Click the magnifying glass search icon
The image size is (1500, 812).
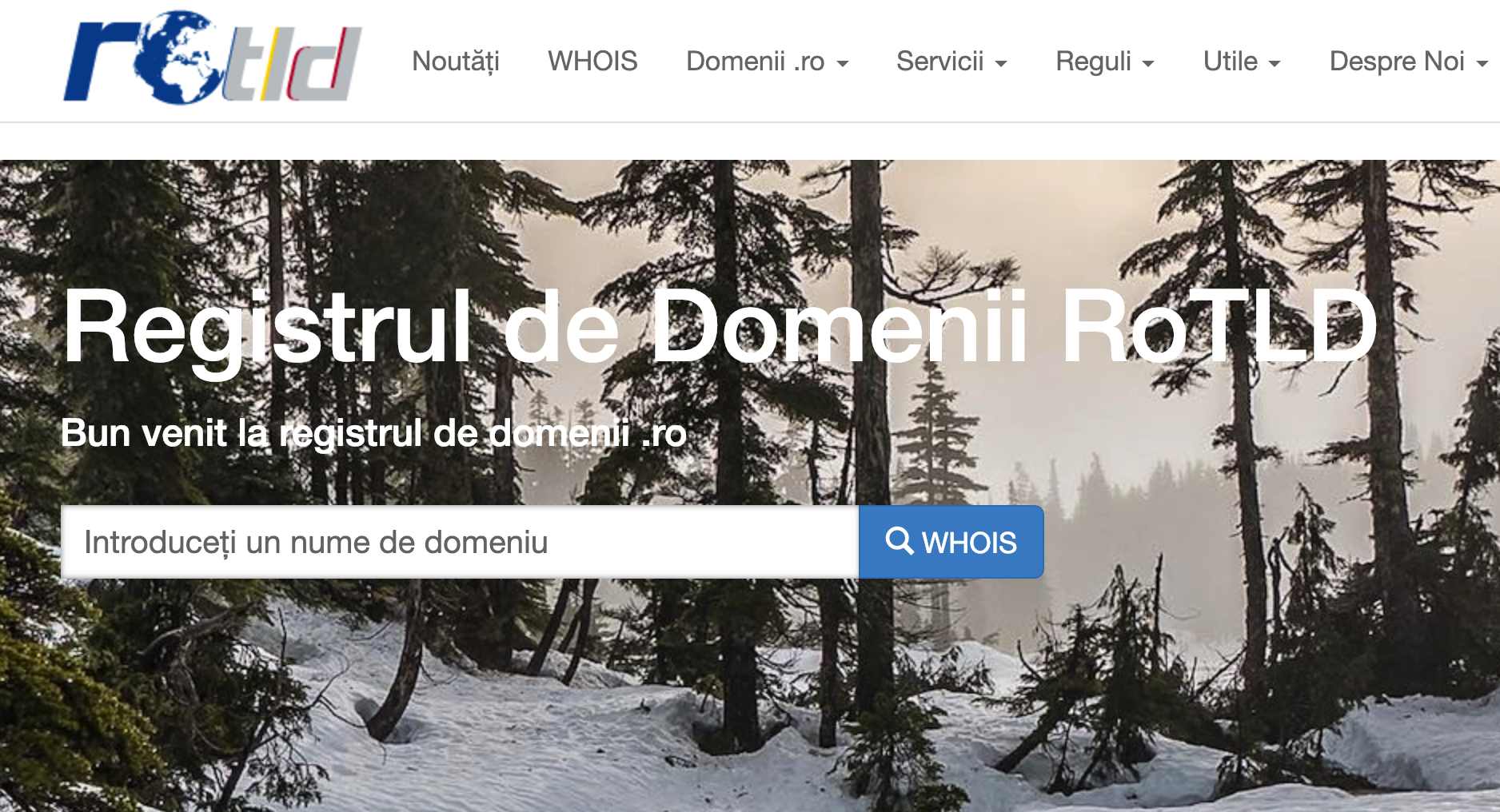[x=900, y=541]
